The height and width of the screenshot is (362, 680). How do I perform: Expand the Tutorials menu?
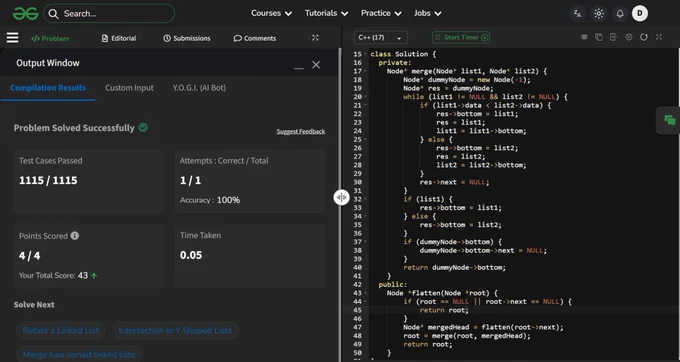click(327, 13)
